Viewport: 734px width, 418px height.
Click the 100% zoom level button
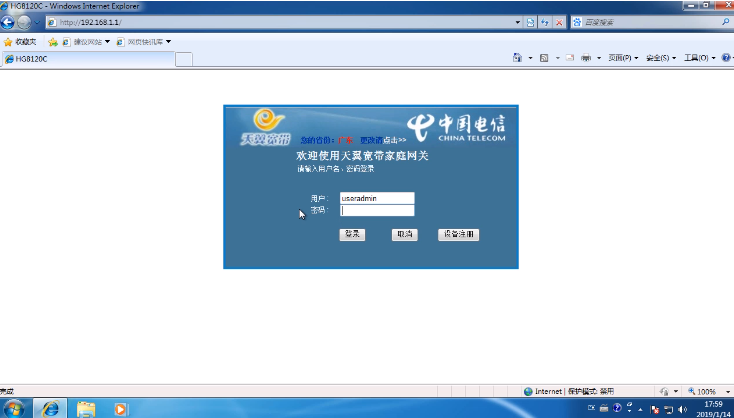(x=702, y=391)
